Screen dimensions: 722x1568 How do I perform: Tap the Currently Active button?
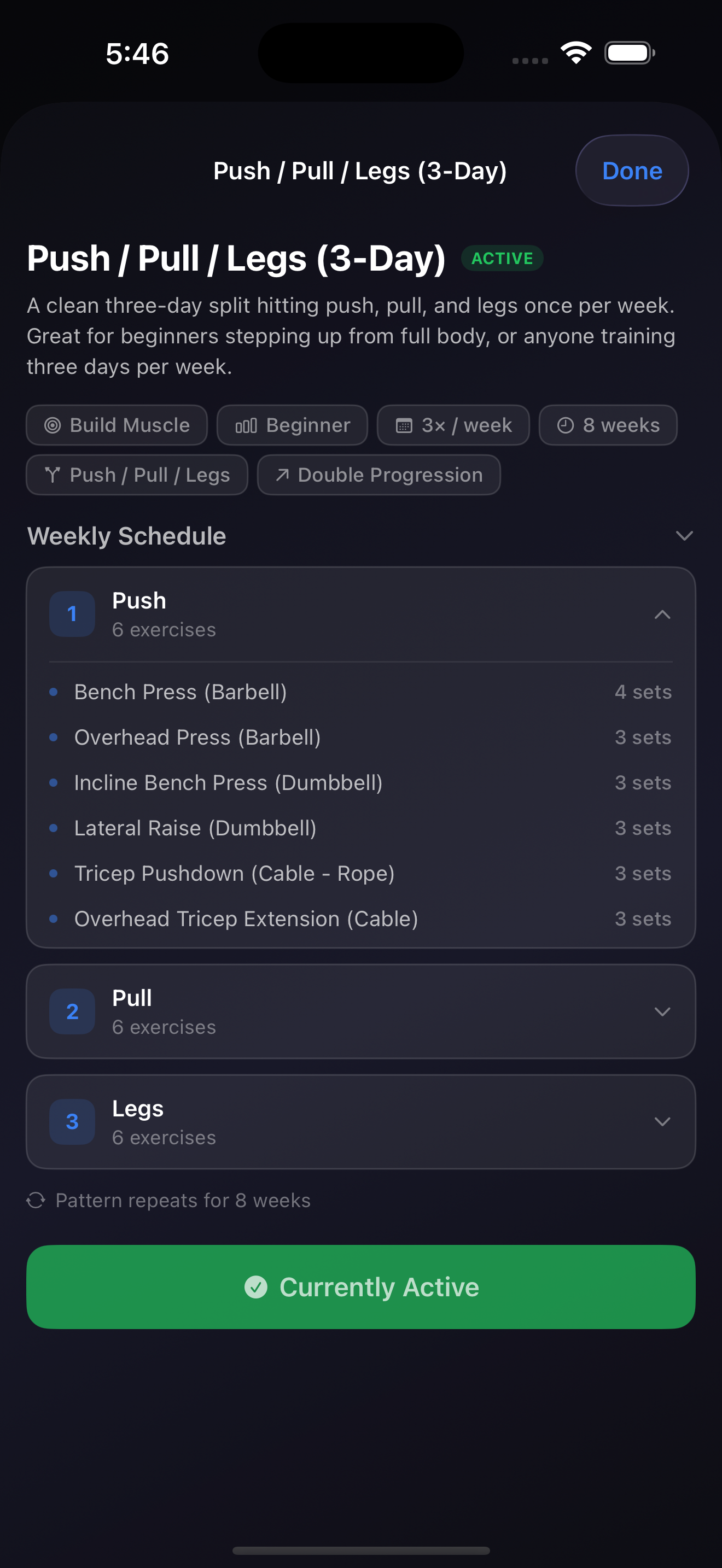click(361, 1287)
